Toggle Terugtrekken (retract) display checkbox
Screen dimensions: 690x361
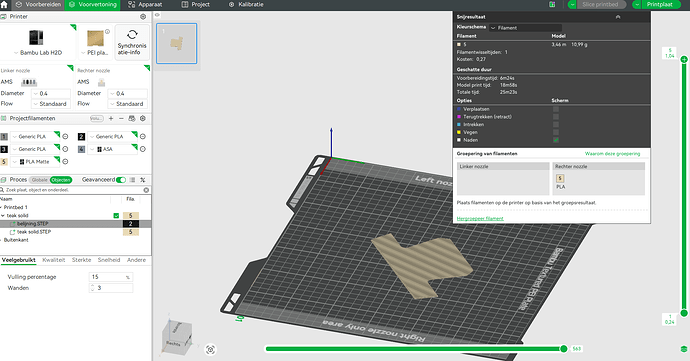[556, 117]
